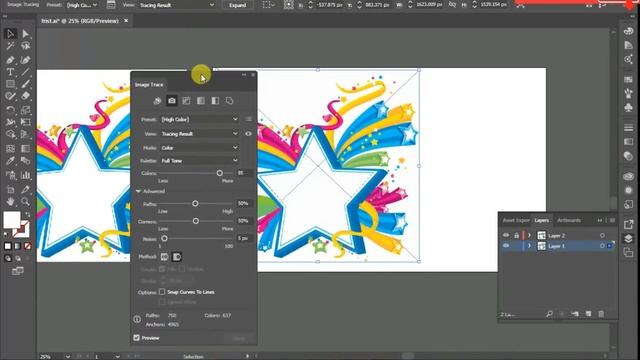This screenshot has width=640, height=360.
Task: Toggle the Preview checkbox in Image Trace
Action: tap(137, 338)
